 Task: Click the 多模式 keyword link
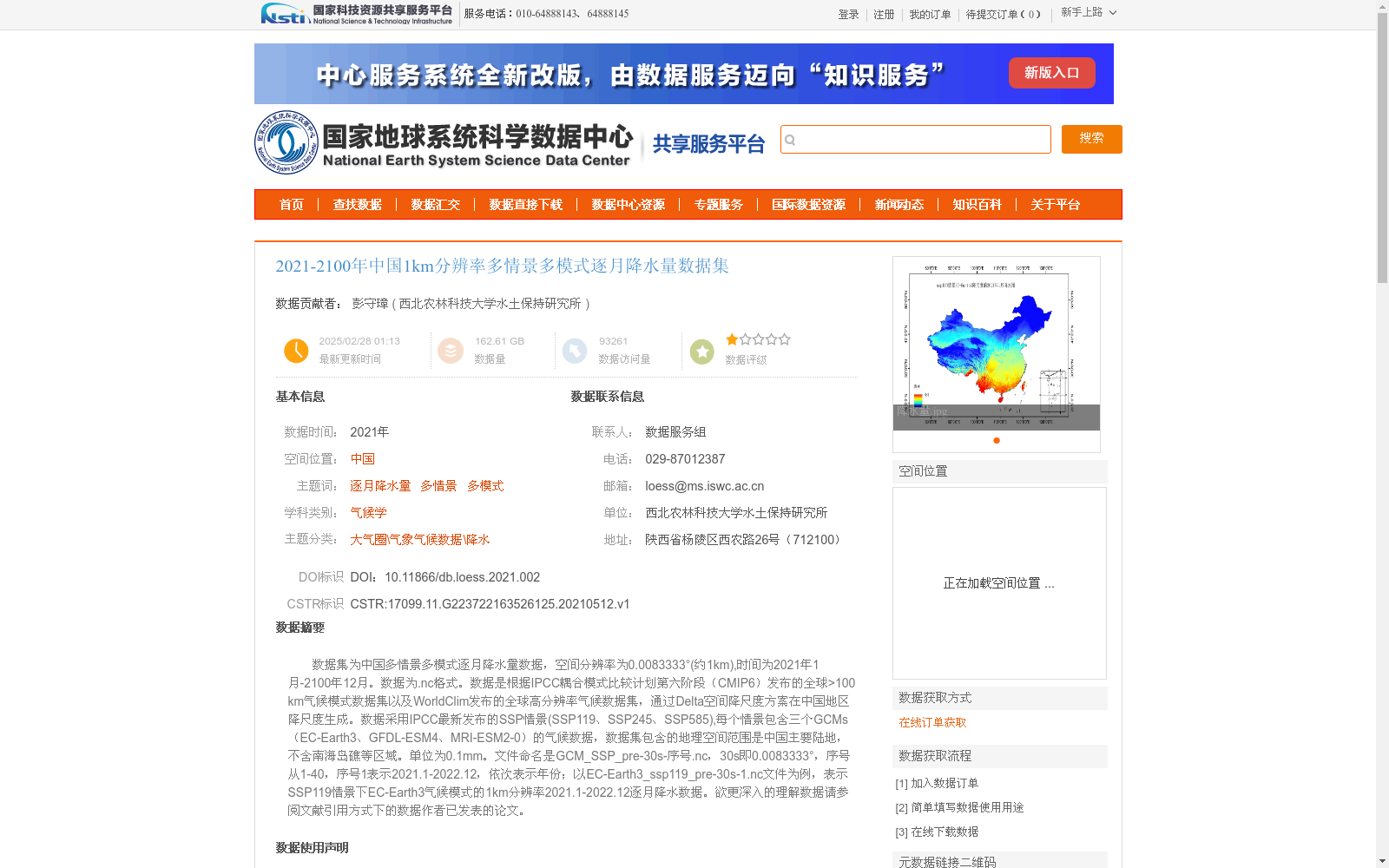click(485, 486)
